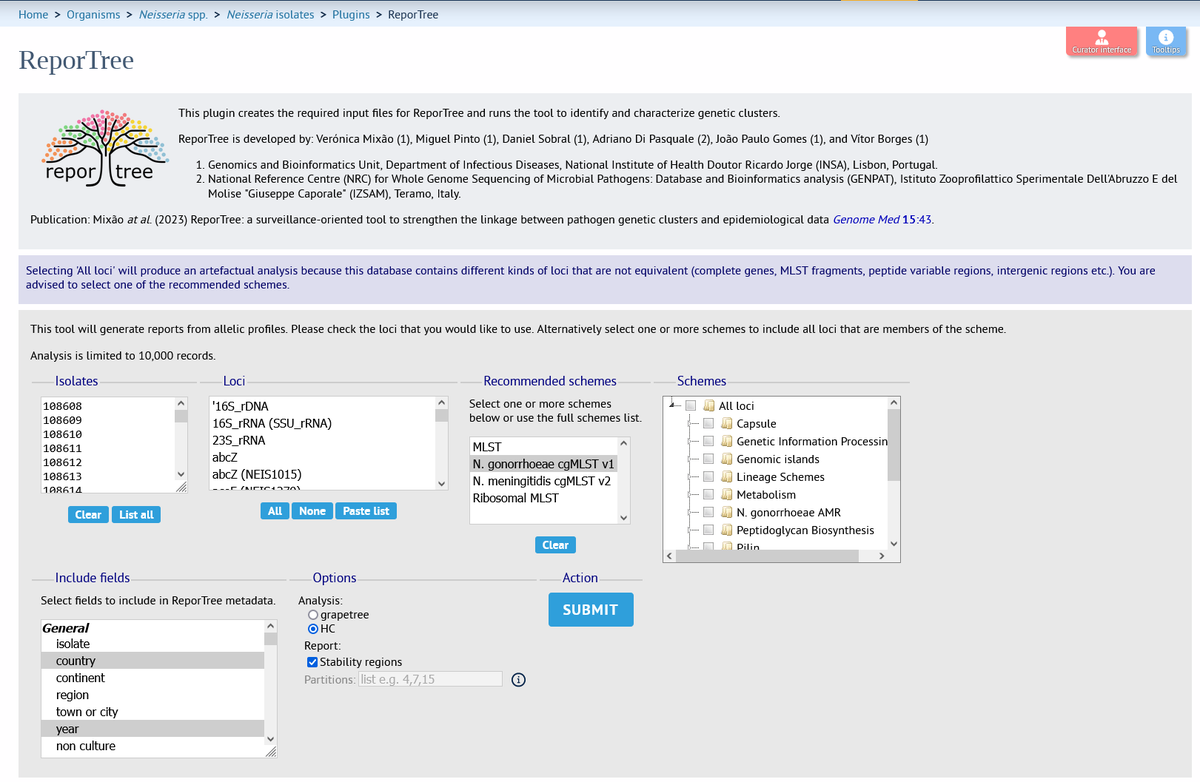1200x782 pixels.
Task: Uncheck the Stability regions checkbox
Action: coord(312,662)
